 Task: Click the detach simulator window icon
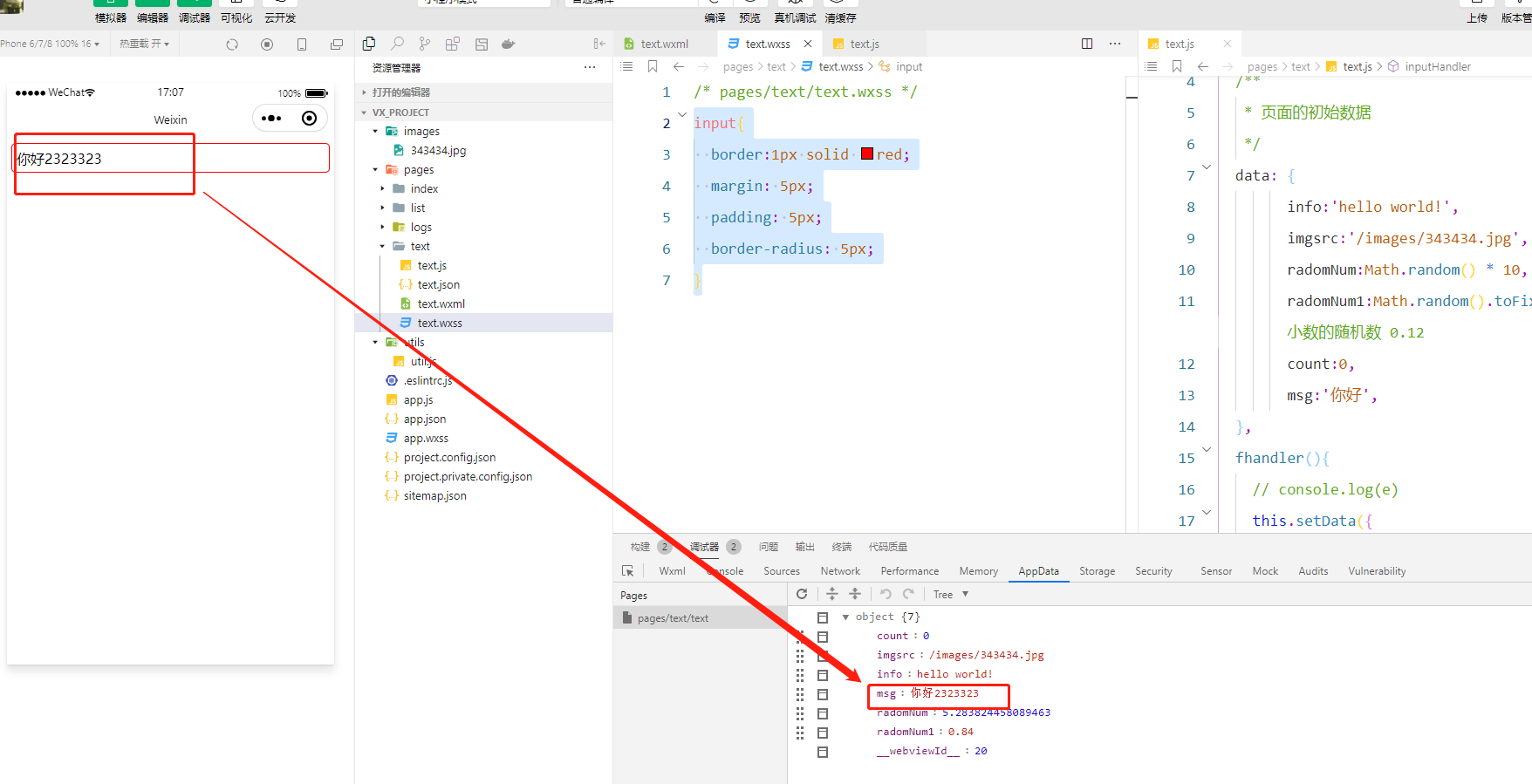(337, 44)
